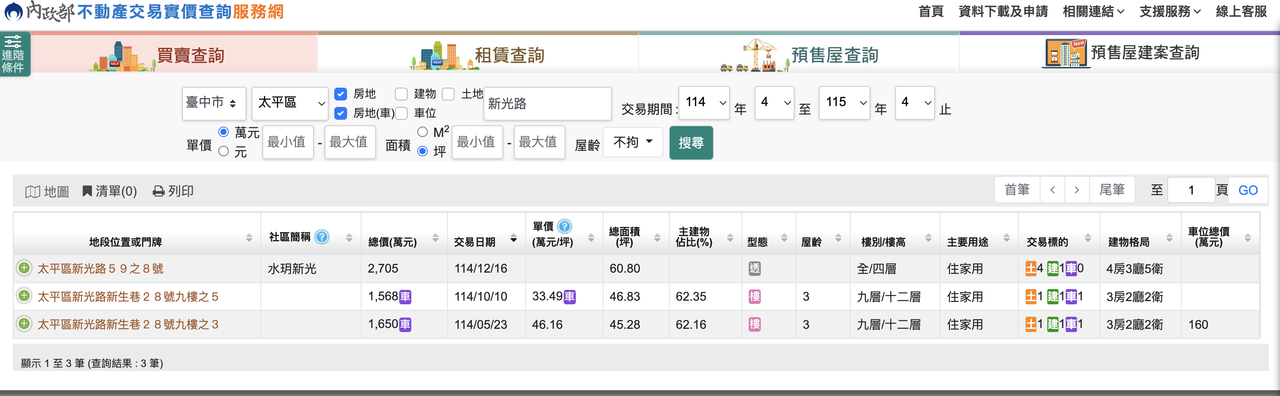
Task: Select the M² area radio
Action: click(x=423, y=132)
